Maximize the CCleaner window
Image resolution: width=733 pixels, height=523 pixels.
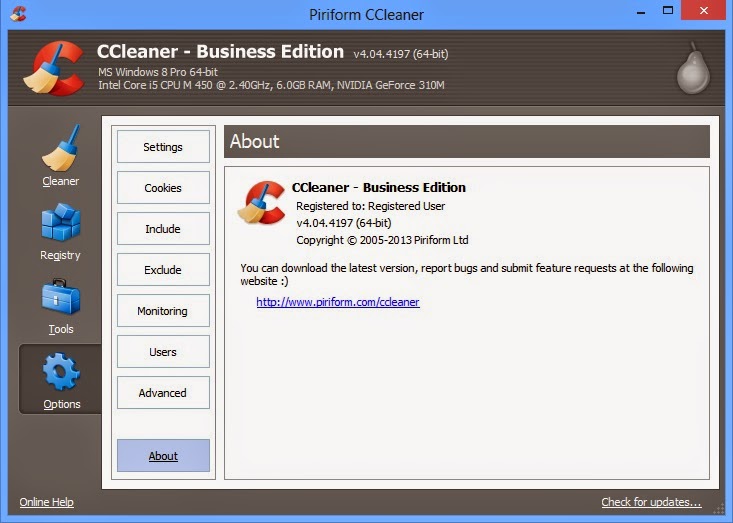pyautogui.click(x=668, y=11)
